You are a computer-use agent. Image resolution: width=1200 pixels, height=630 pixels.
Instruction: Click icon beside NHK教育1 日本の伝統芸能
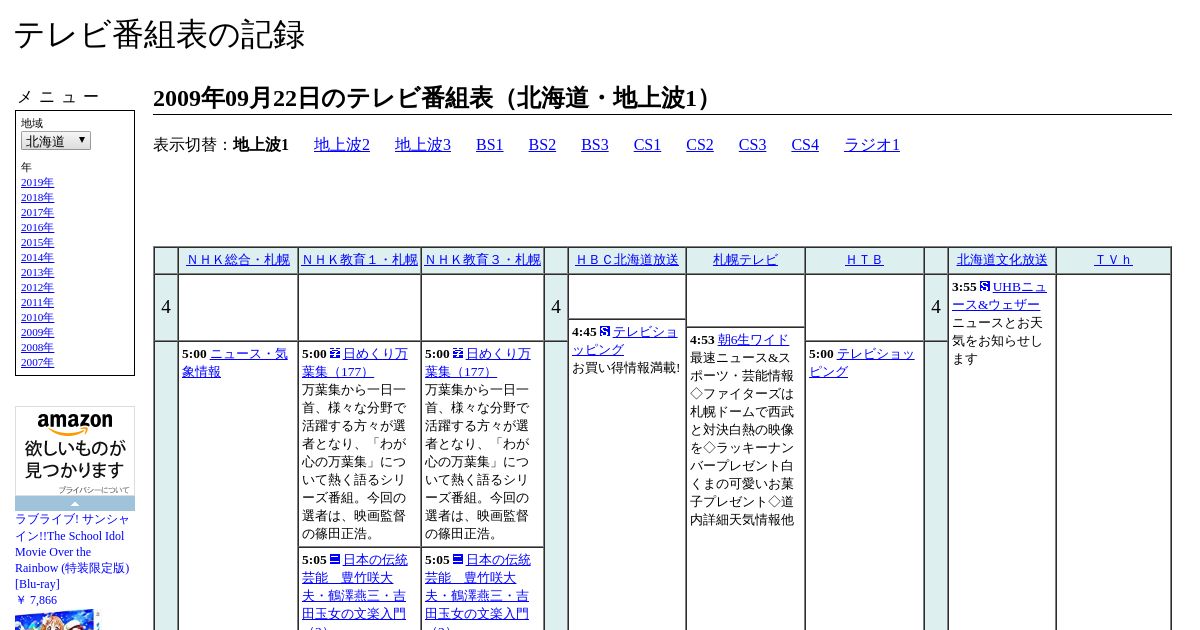(x=335, y=559)
